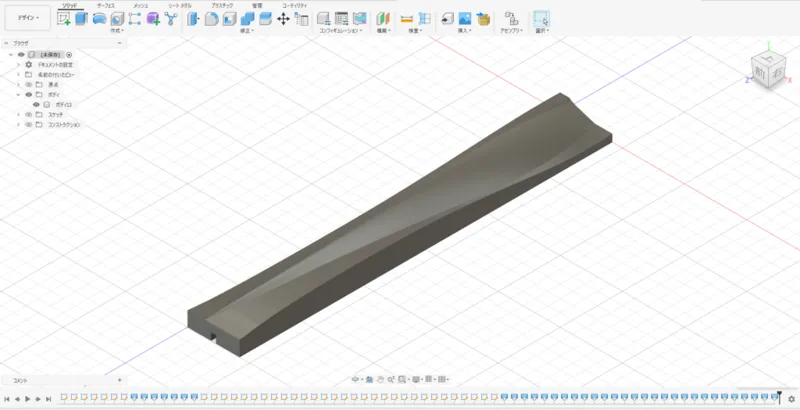The height and width of the screenshot is (410, 800).
Task: Collapse the ブラウザ panel header
Action: (119, 43)
